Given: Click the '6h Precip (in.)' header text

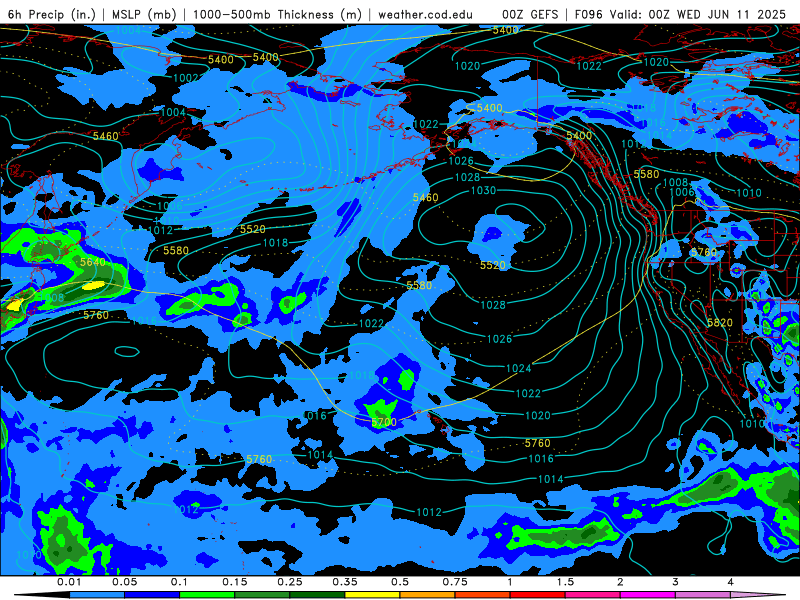Looking at the screenshot, I should click(x=52, y=14).
